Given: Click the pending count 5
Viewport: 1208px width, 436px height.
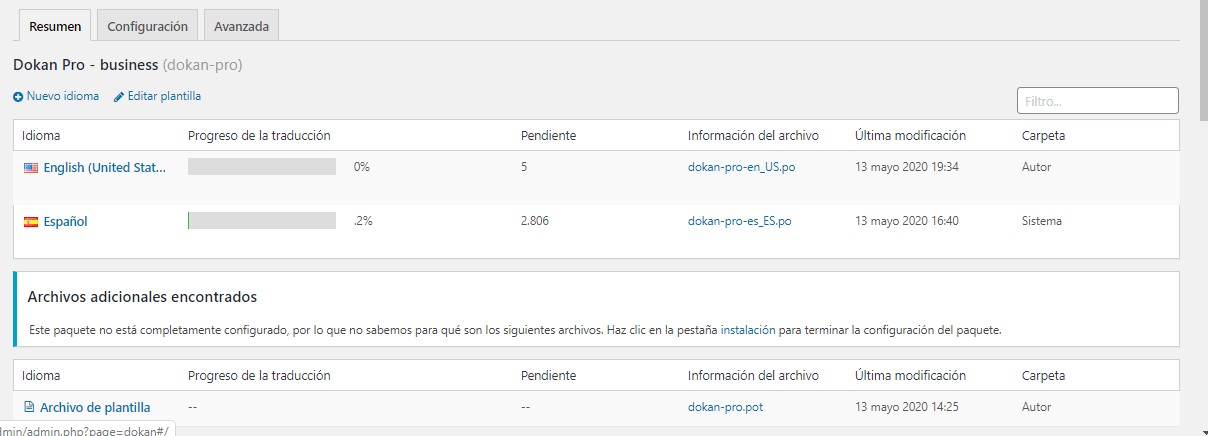Looking at the screenshot, I should [524, 167].
